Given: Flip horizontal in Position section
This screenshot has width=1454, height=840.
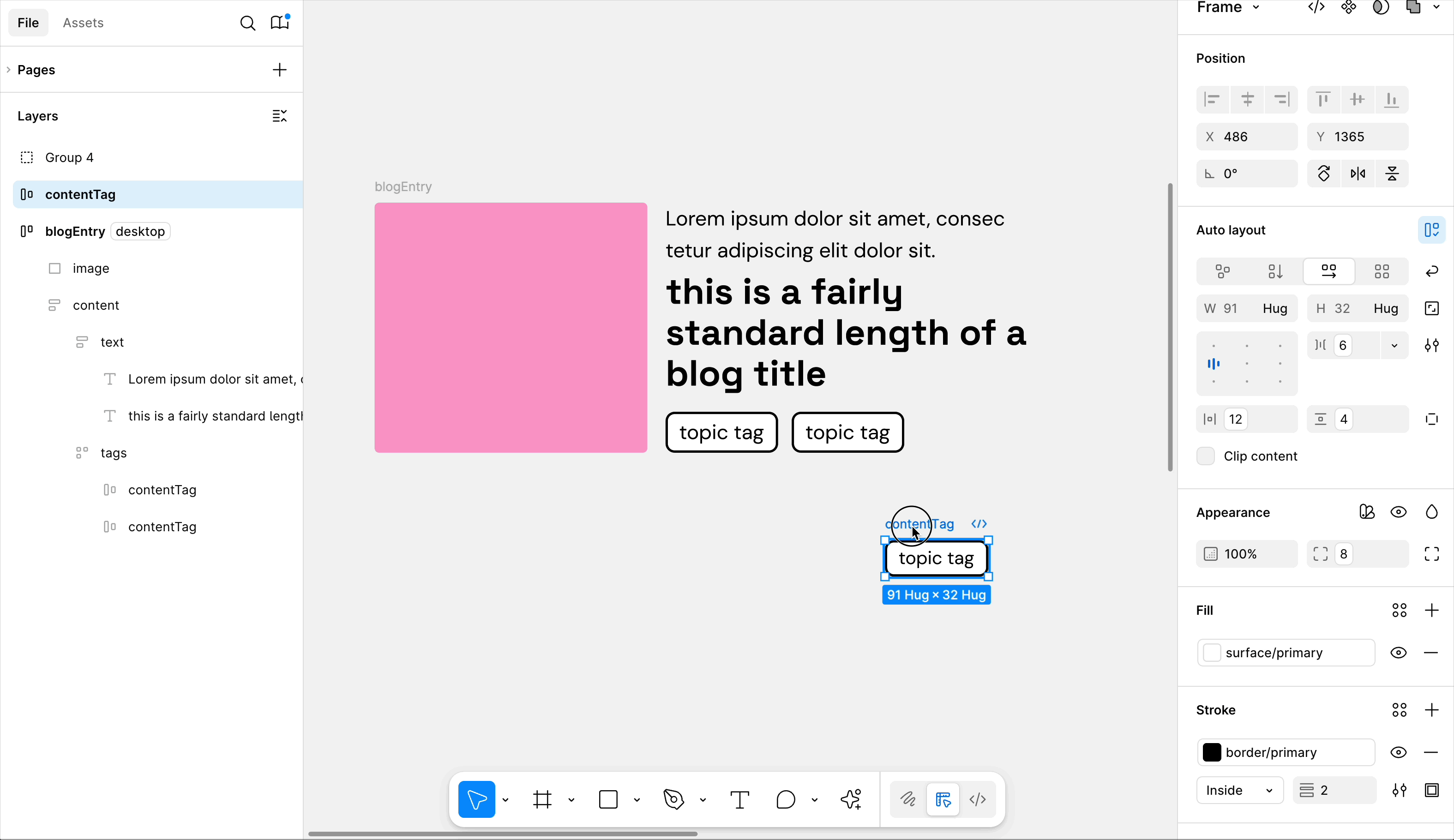Looking at the screenshot, I should coord(1358,174).
